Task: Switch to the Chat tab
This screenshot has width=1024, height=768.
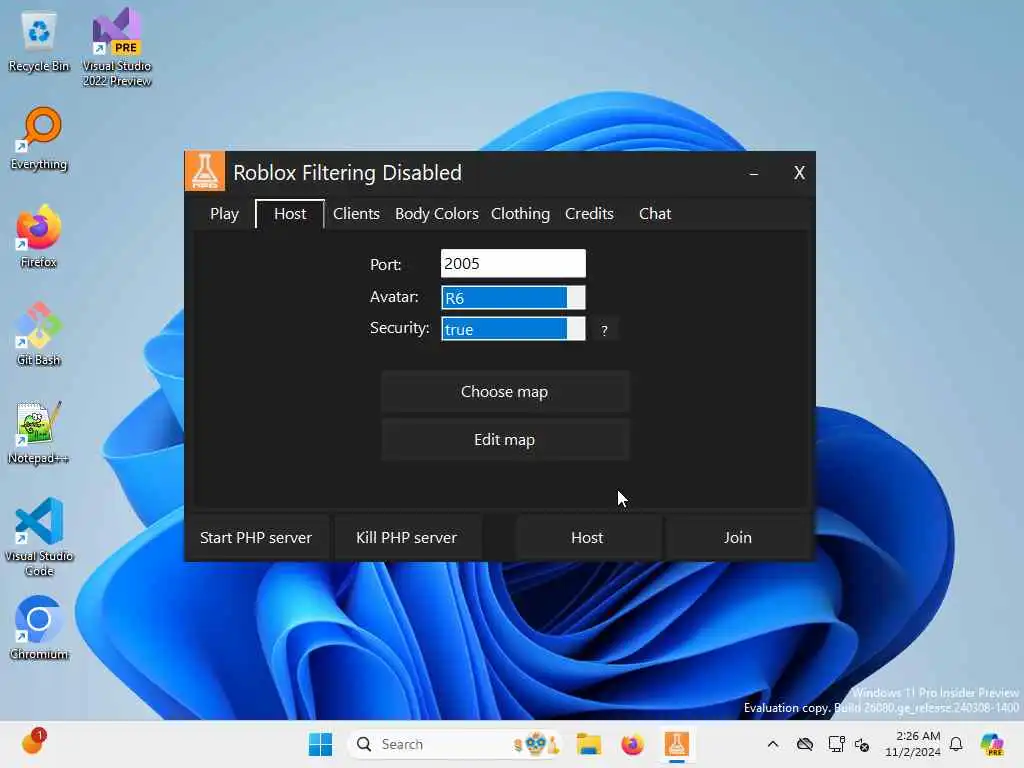Action: 654,214
